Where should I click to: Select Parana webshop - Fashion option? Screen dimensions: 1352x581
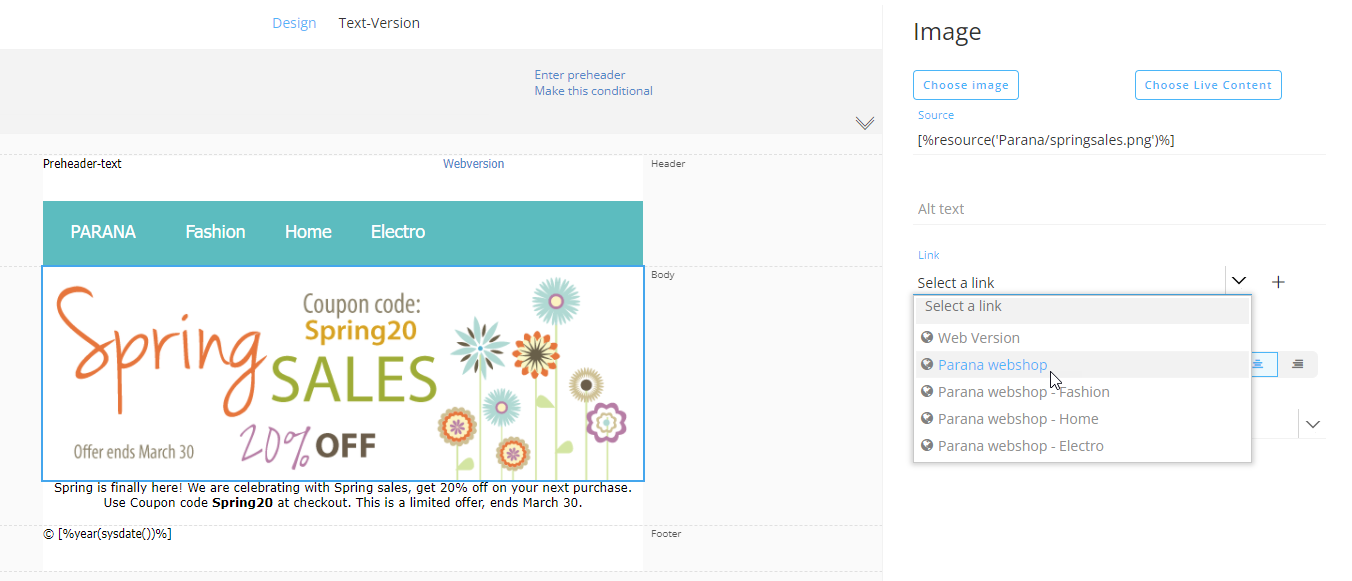pyautogui.click(x=1023, y=392)
